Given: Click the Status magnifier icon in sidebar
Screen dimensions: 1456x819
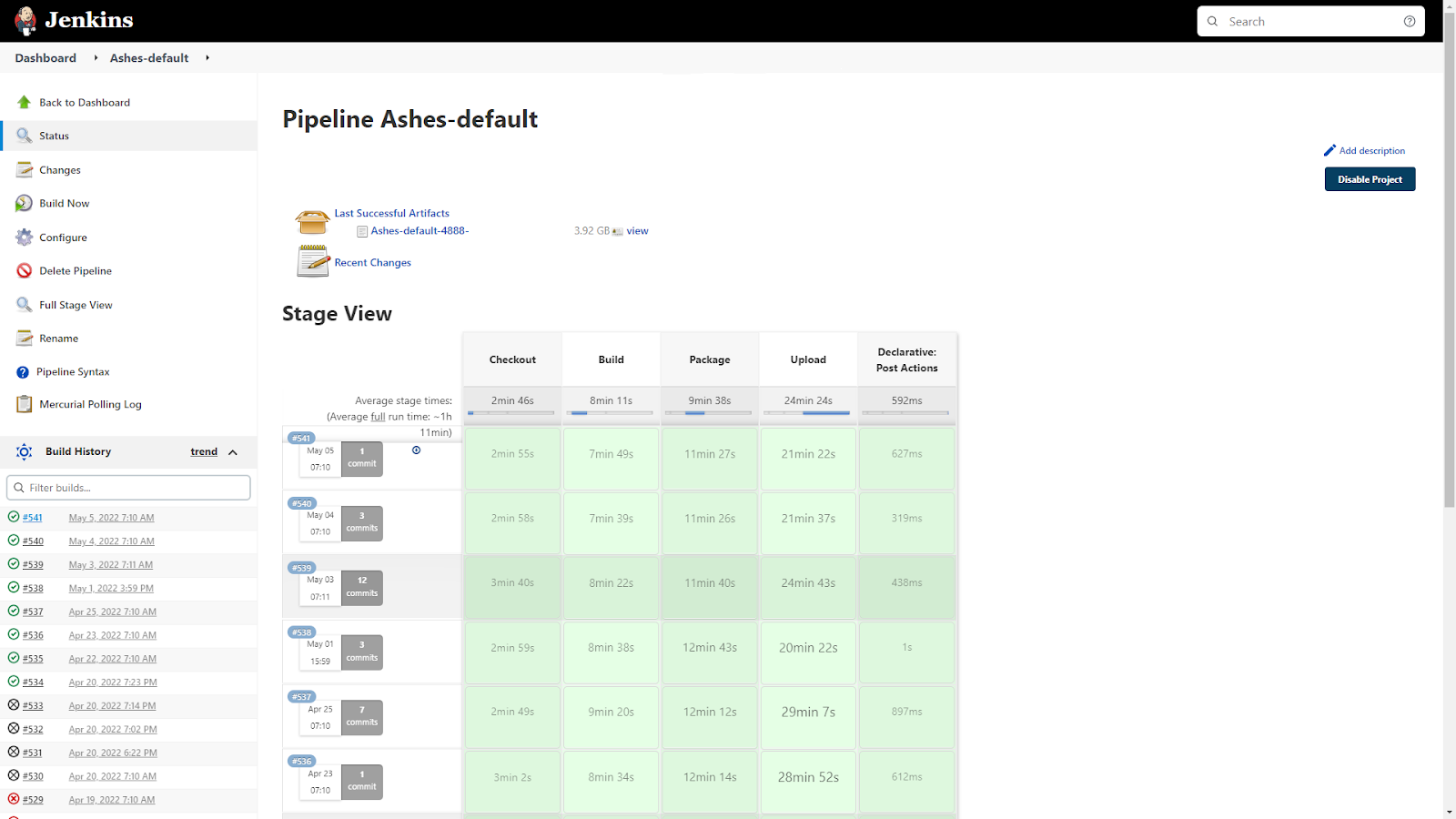Looking at the screenshot, I should tap(24, 136).
